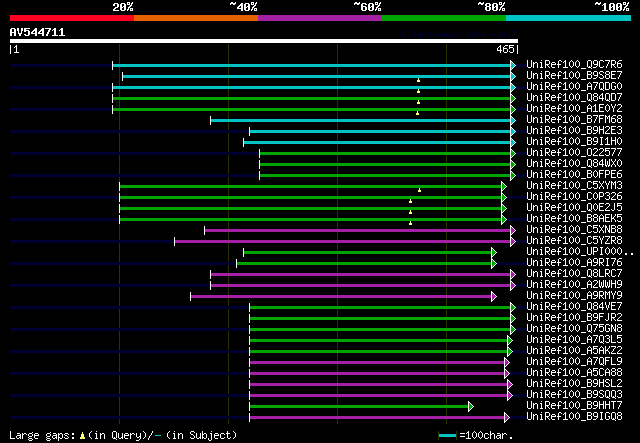This screenshot has height=443, width=640.
Task: Click the green arrowhead of the UniRef100_O22577 hit
Action: [x=513, y=154]
